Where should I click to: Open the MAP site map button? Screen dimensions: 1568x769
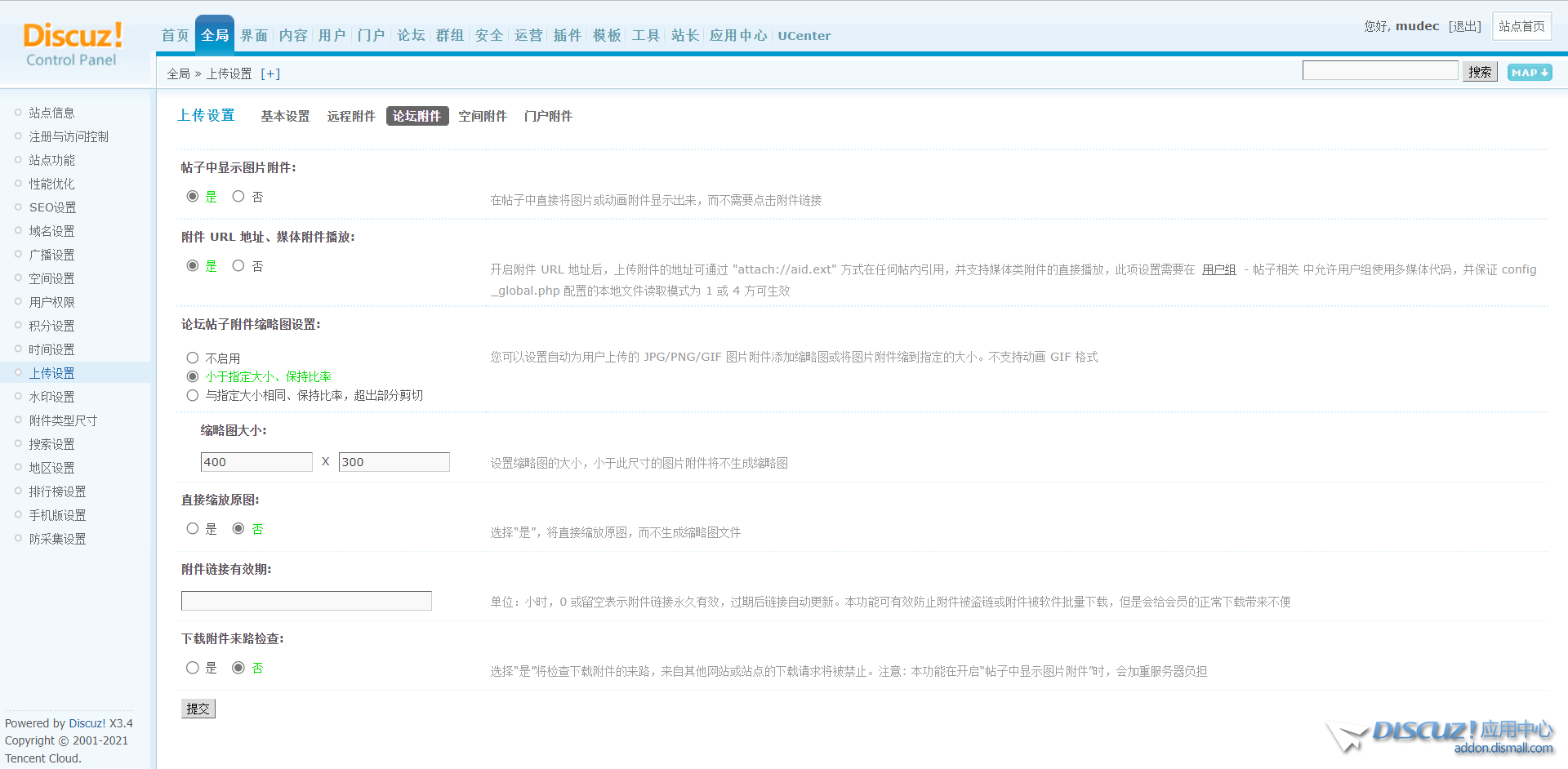click(x=1529, y=73)
